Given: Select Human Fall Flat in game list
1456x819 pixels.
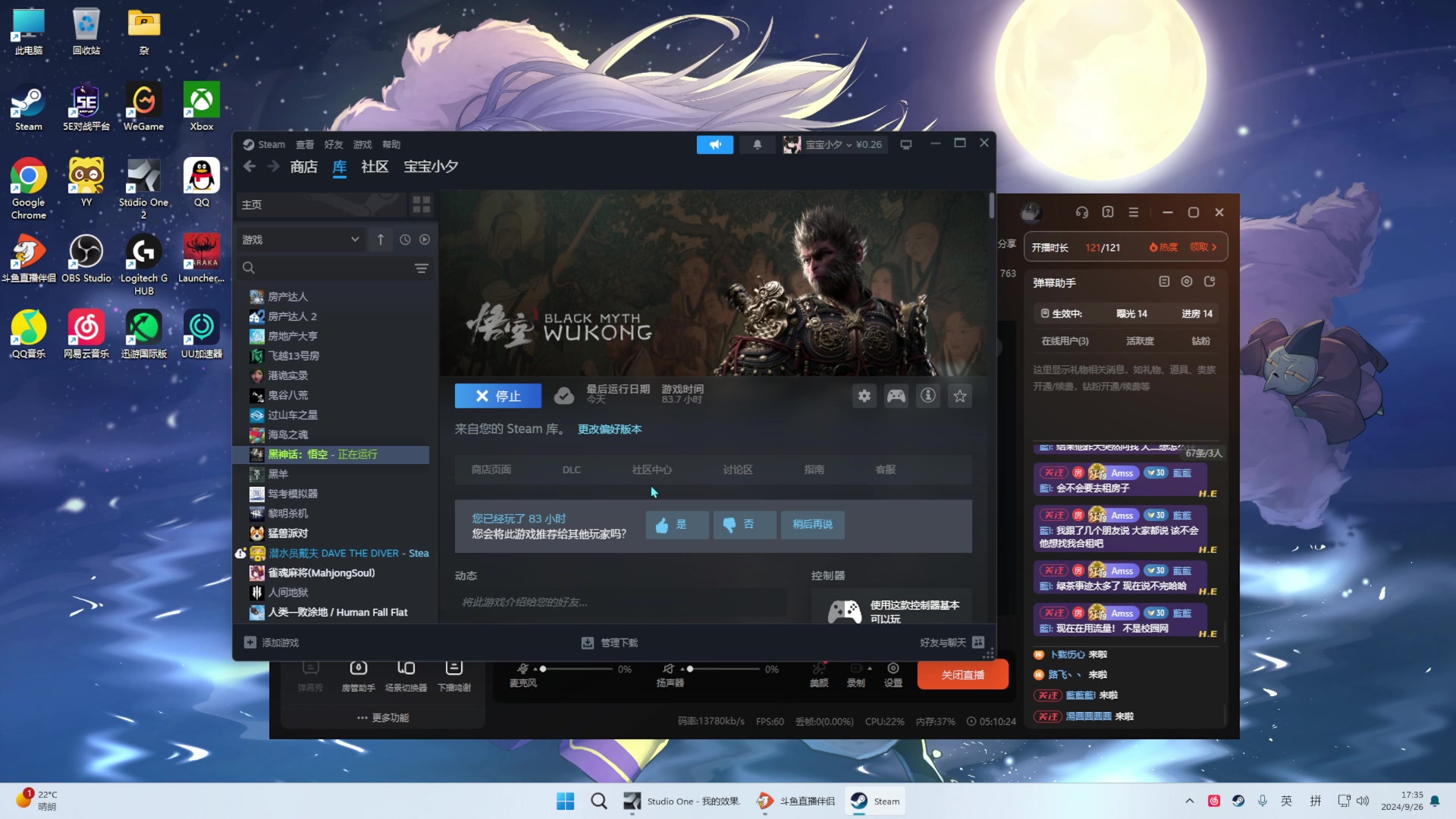Looking at the screenshot, I should 337,612.
